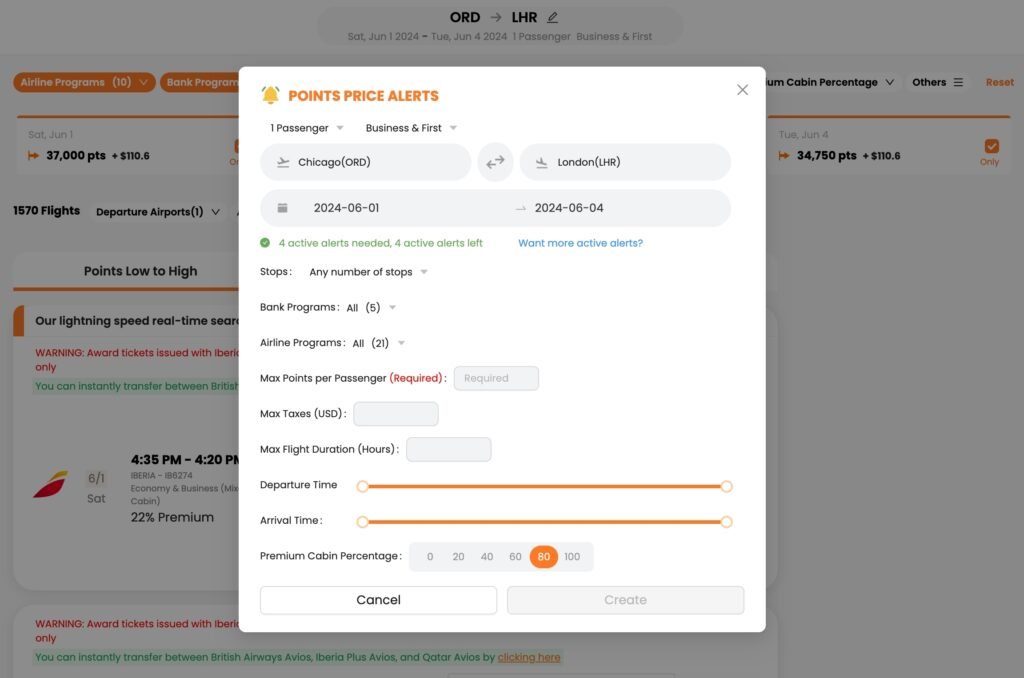Expand Airline Programs All (21) dropdown
The width and height of the screenshot is (1024, 678).
click(x=378, y=343)
